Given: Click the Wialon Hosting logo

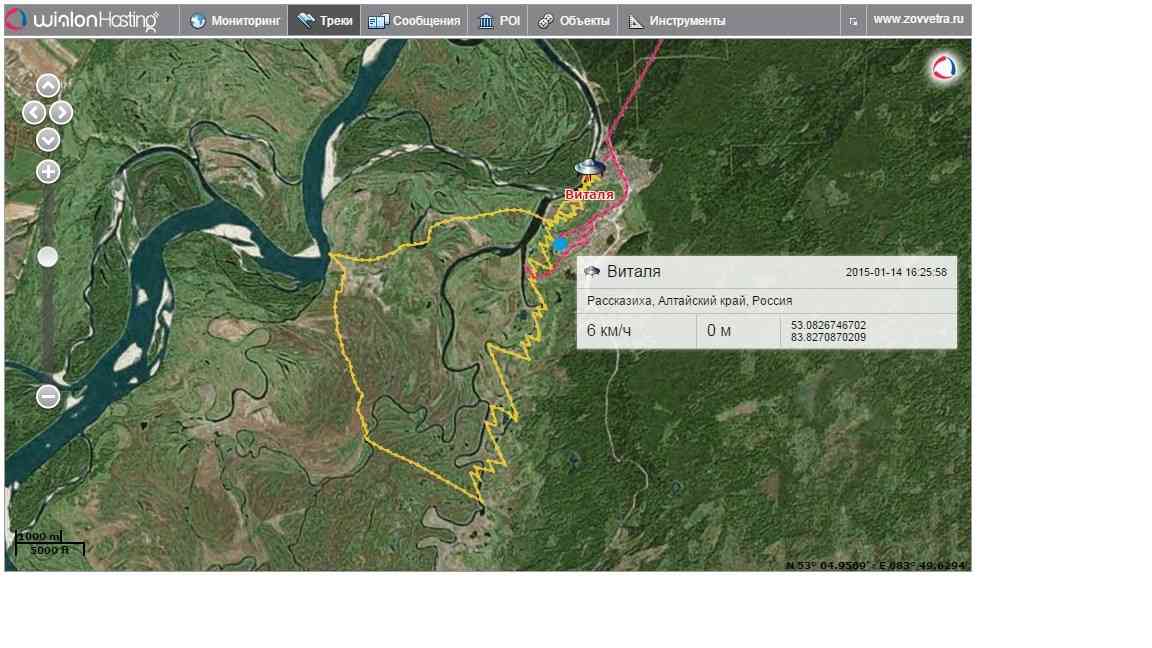Looking at the screenshot, I should (x=84, y=20).
